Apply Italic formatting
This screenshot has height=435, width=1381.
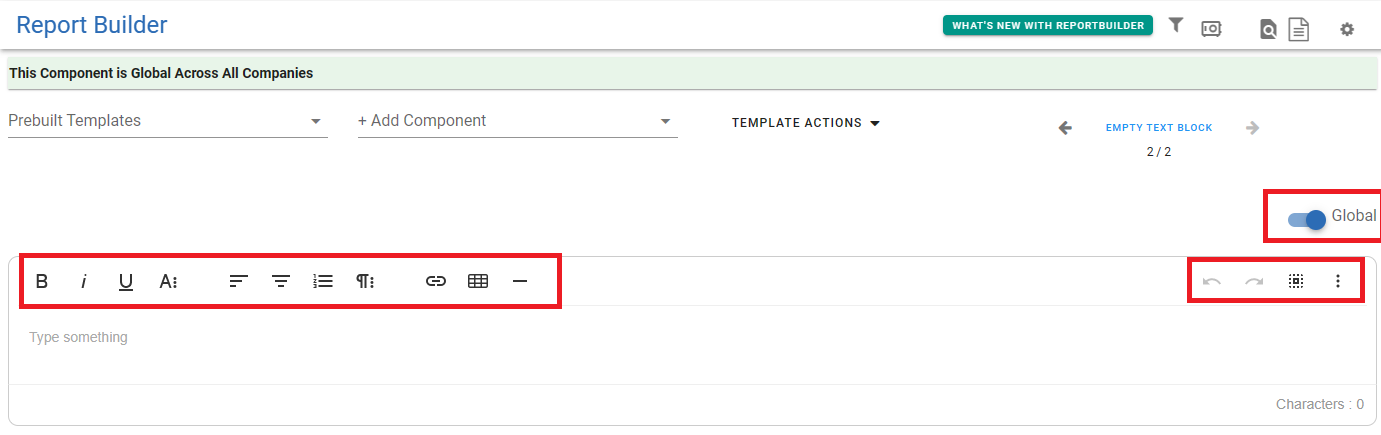point(84,282)
